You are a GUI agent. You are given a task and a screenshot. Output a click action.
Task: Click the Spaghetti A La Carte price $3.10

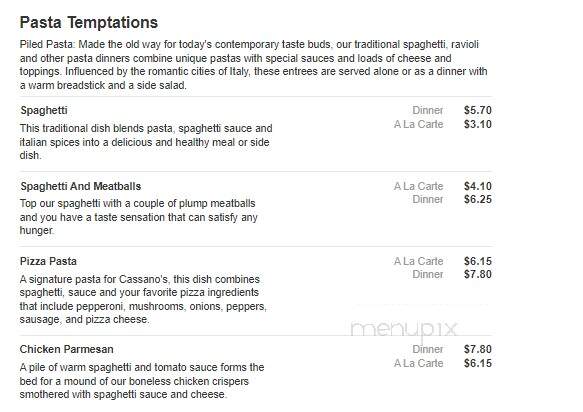point(478,124)
